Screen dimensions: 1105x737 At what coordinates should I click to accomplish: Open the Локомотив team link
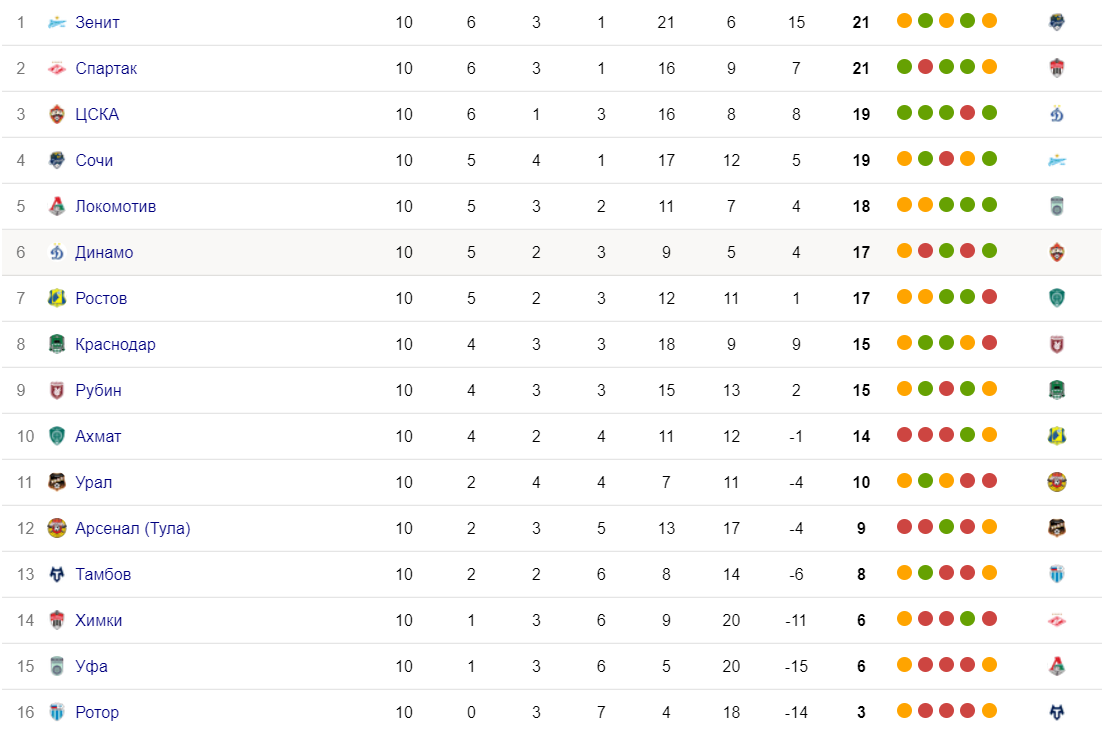click(x=116, y=206)
